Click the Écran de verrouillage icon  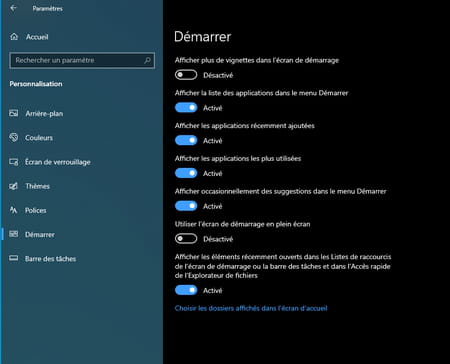(14, 162)
